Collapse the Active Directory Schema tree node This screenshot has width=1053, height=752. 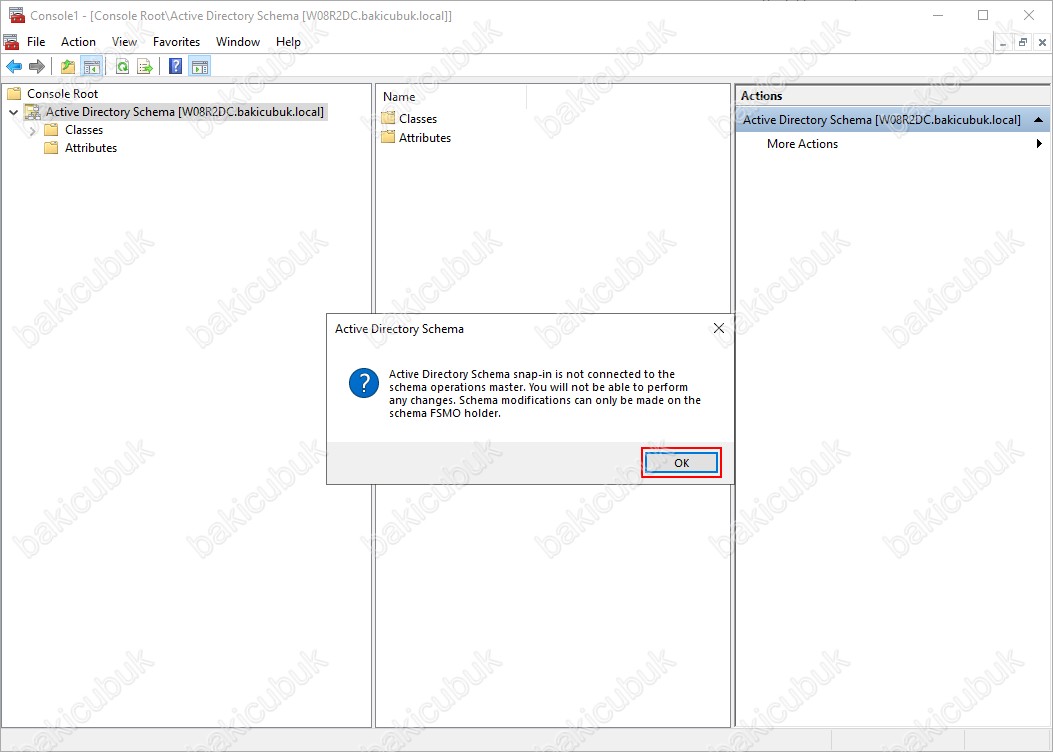[13, 112]
